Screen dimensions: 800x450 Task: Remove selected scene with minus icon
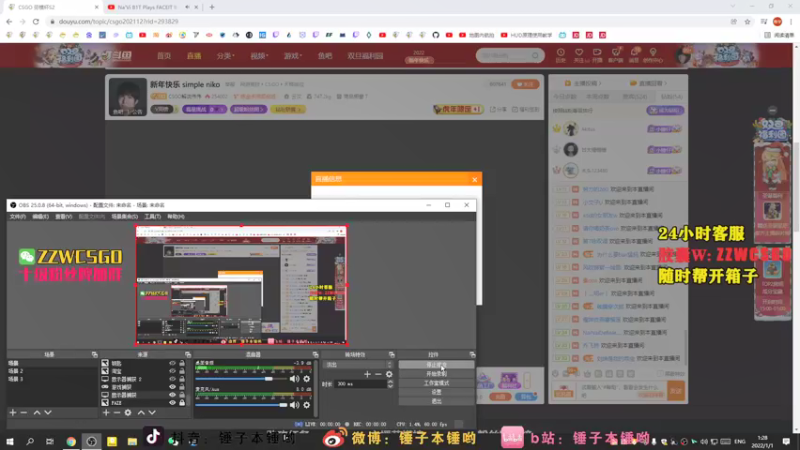click(23, 412)
